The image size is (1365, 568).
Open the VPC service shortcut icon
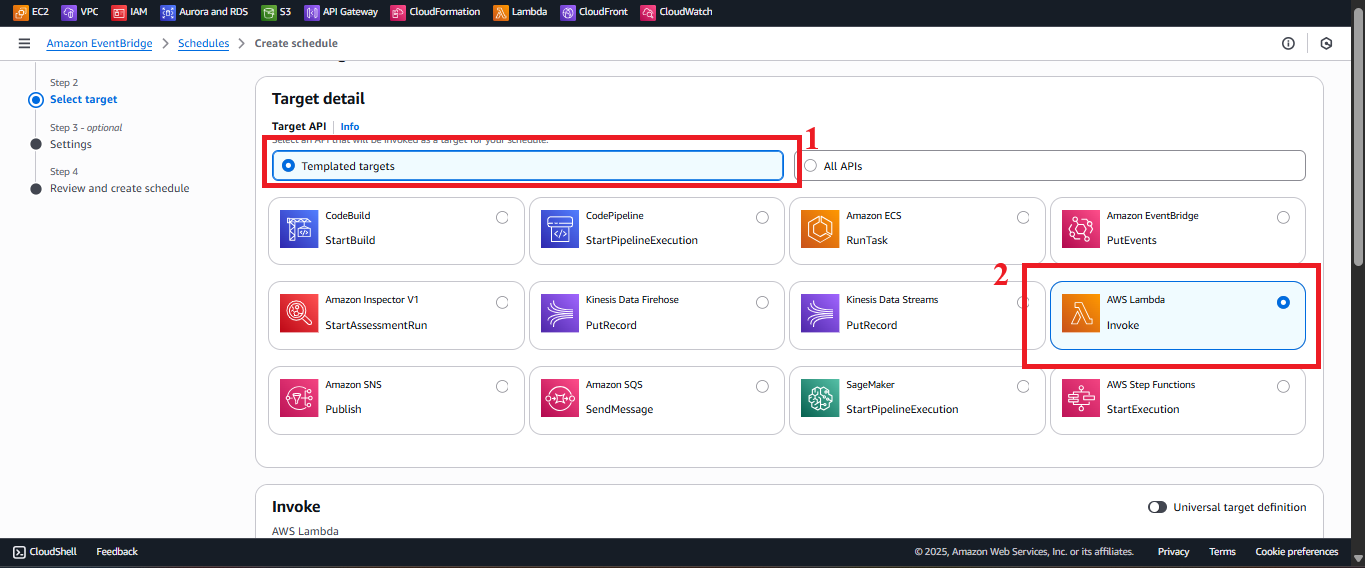pyautogui.click(x=68, y=12)
